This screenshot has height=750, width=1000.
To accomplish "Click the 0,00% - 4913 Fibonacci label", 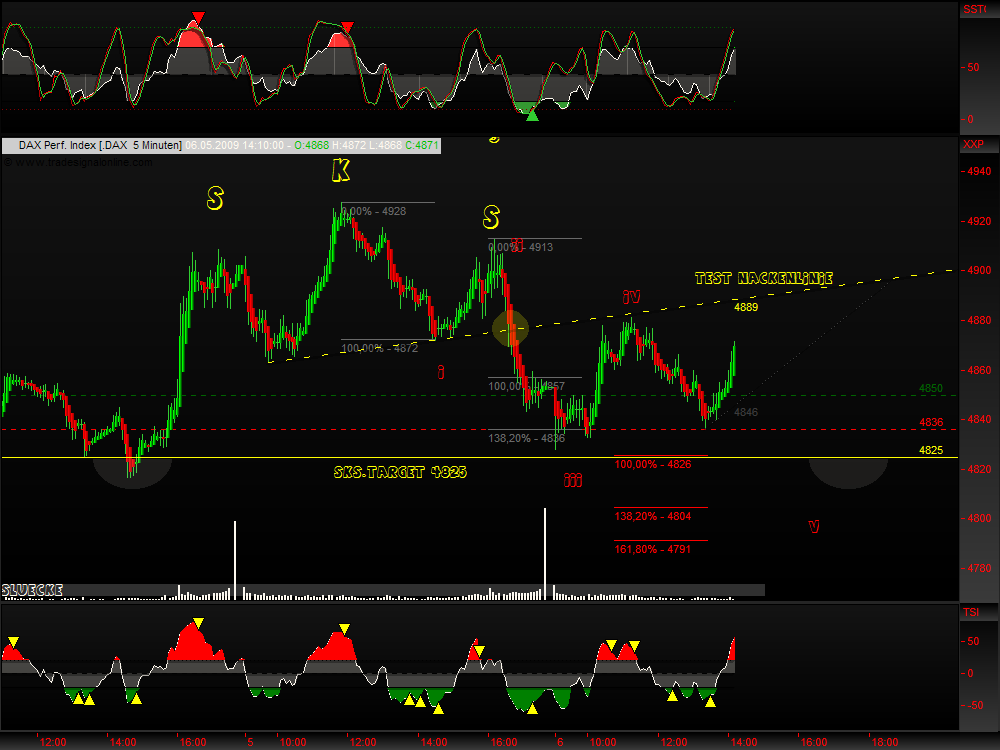I will [x=521, y=247].
